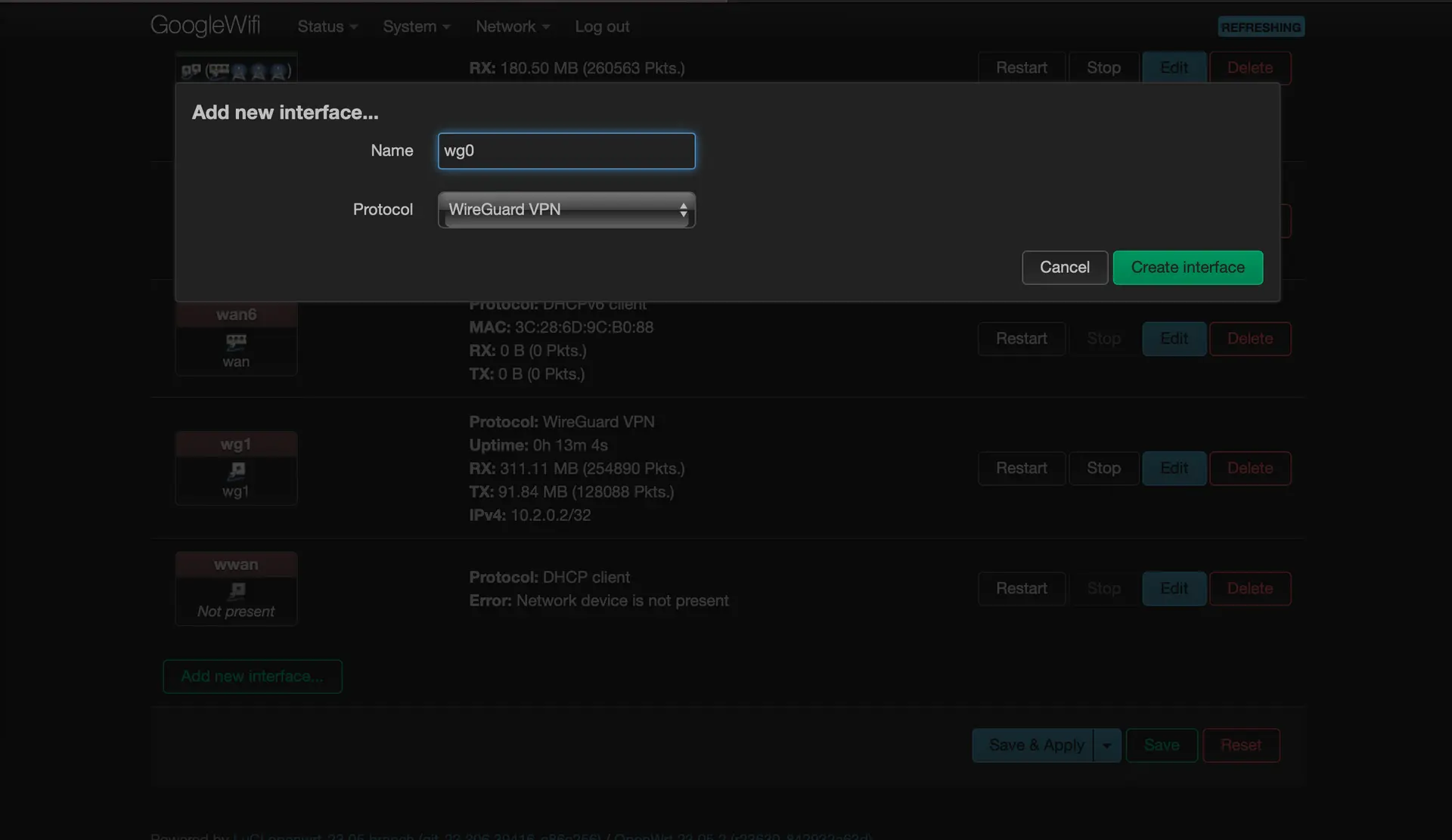Screen dimensions: 1452x840
Task: Open the System menu
Action: [x=417, y=26]
